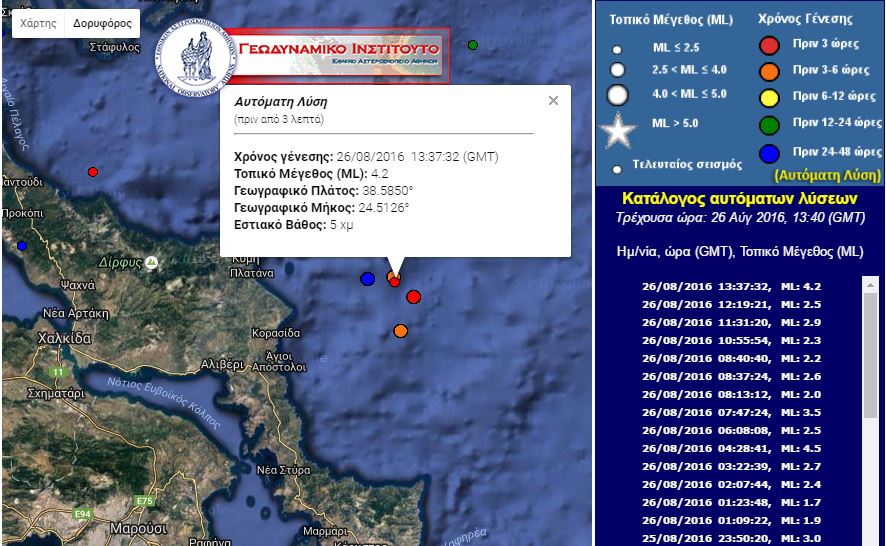
Task: Select catalog entry 02:07:44 ML 2.4
Action: (x=731, y=484)
